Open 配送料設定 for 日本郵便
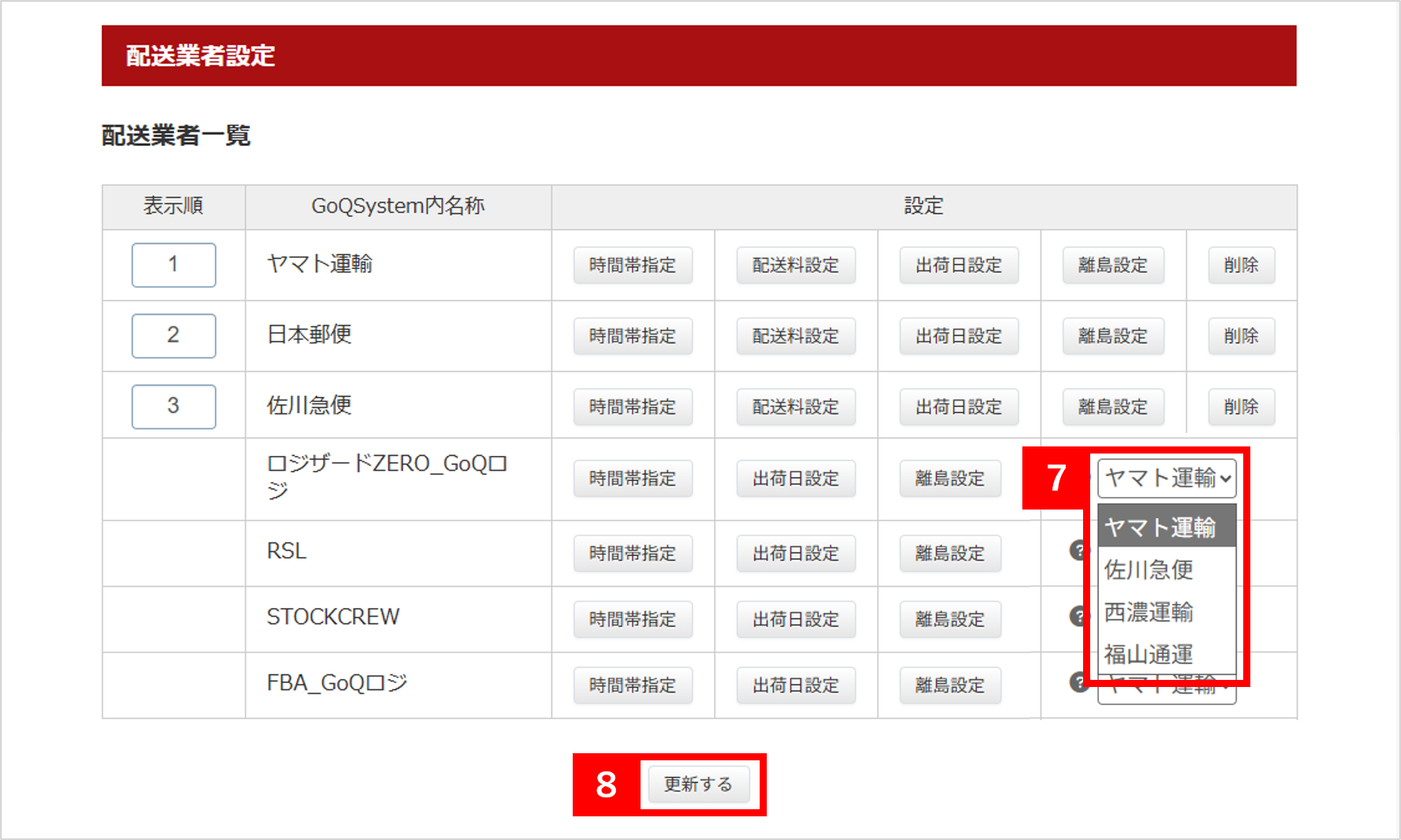Image resolution: width=1401 pixels, height=840 pixels. pos(795,336)
